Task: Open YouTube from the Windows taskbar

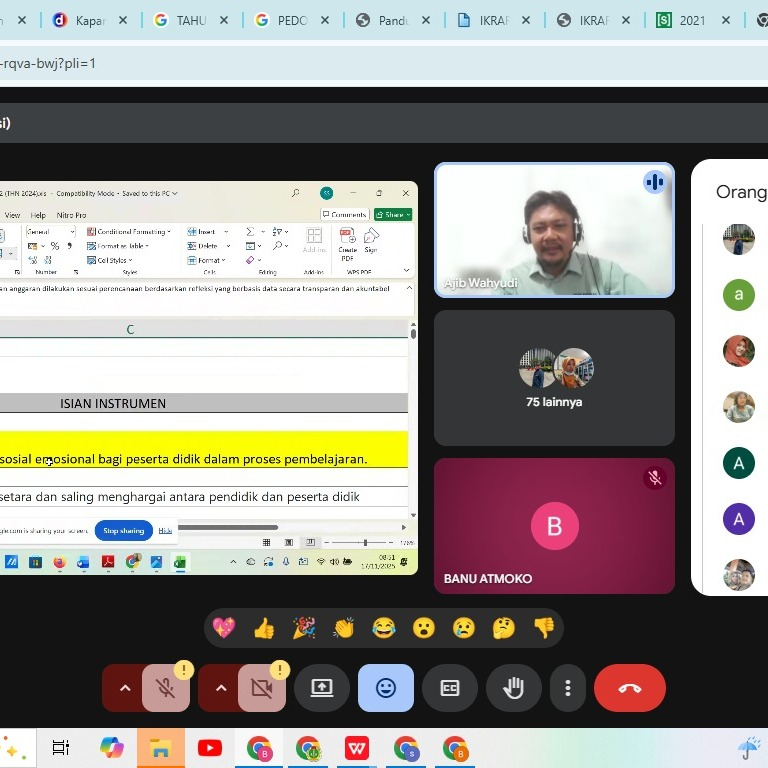Action: tap(210, 748)
